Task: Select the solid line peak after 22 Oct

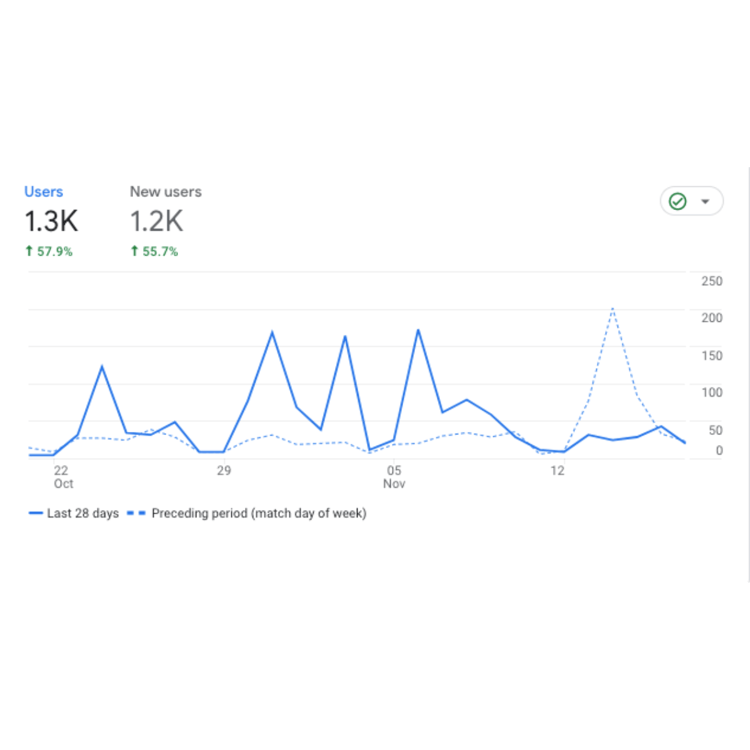Action: coord(102,366)
